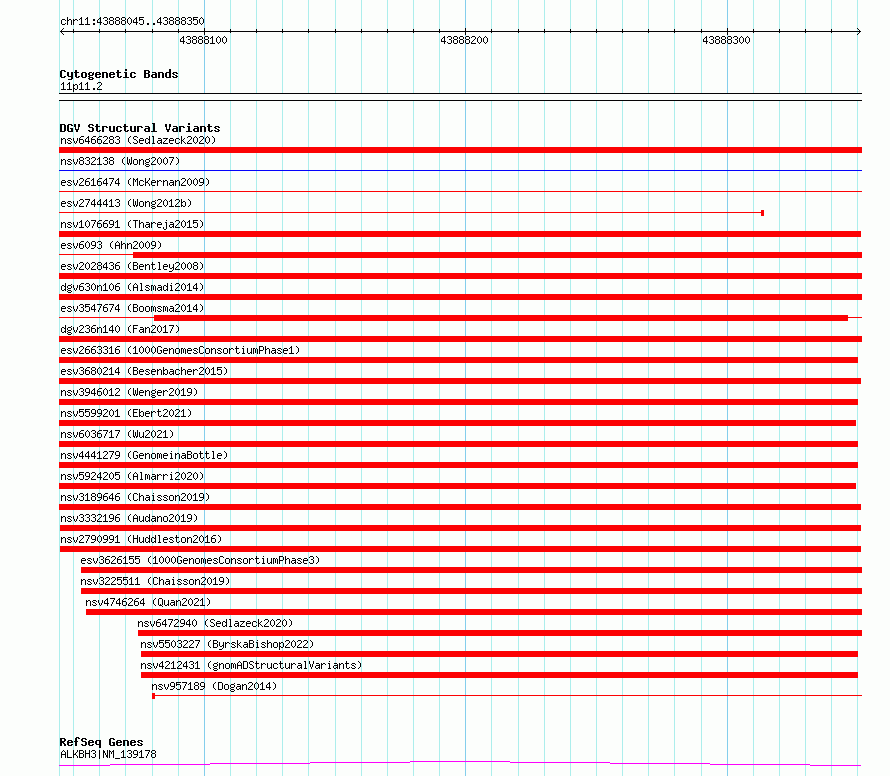Select nsv6472940 (Sedlazeck2020) label

tap(215, 623)
